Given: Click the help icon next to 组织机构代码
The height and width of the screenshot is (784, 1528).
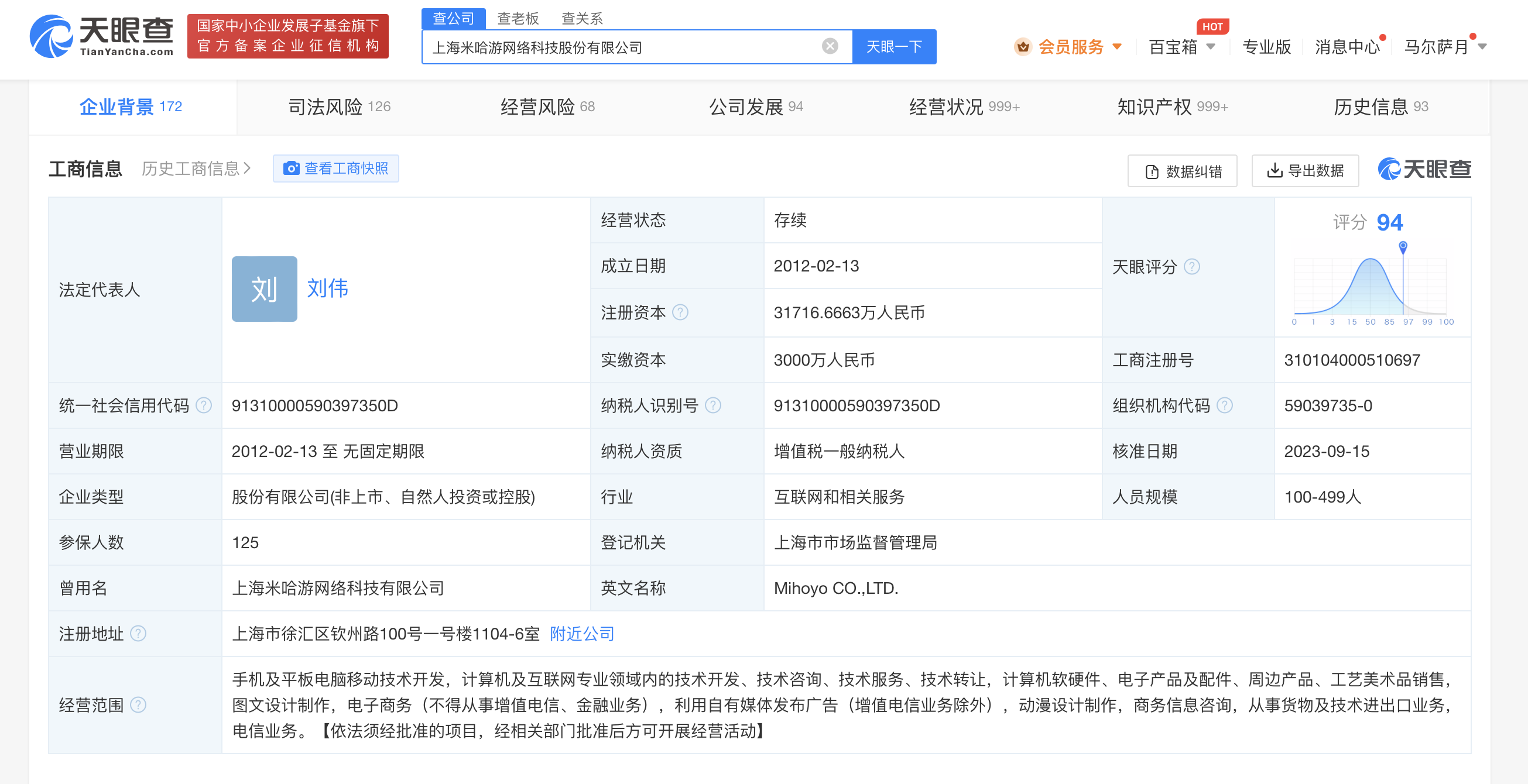Looking at the screenshot, I should (1224, 405).
